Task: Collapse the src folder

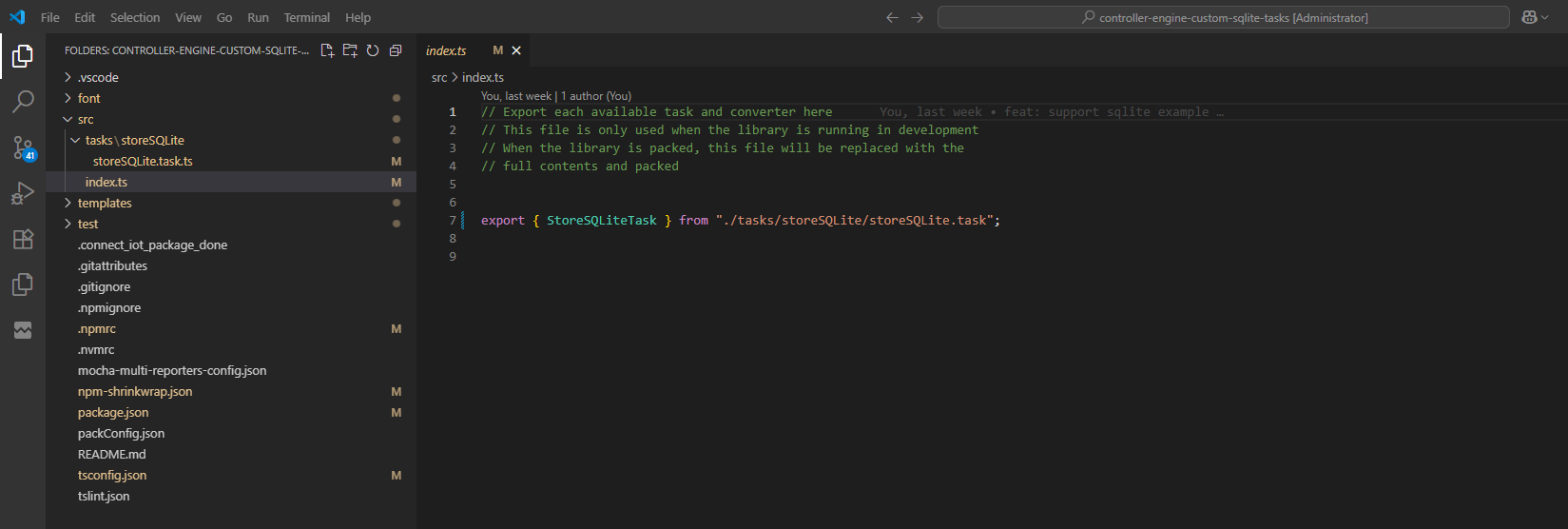Action: 231,119
